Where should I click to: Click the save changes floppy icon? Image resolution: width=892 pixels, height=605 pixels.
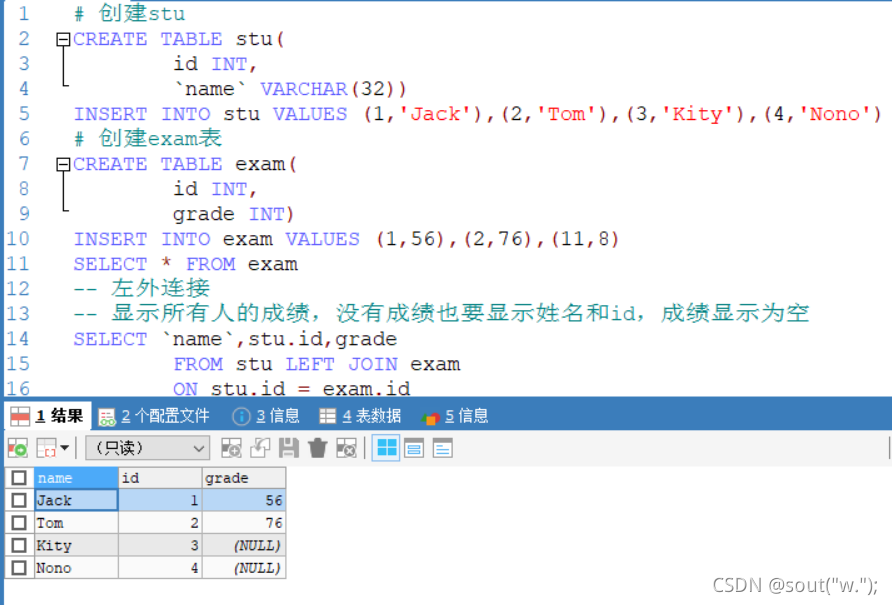[x=288, y=448]
